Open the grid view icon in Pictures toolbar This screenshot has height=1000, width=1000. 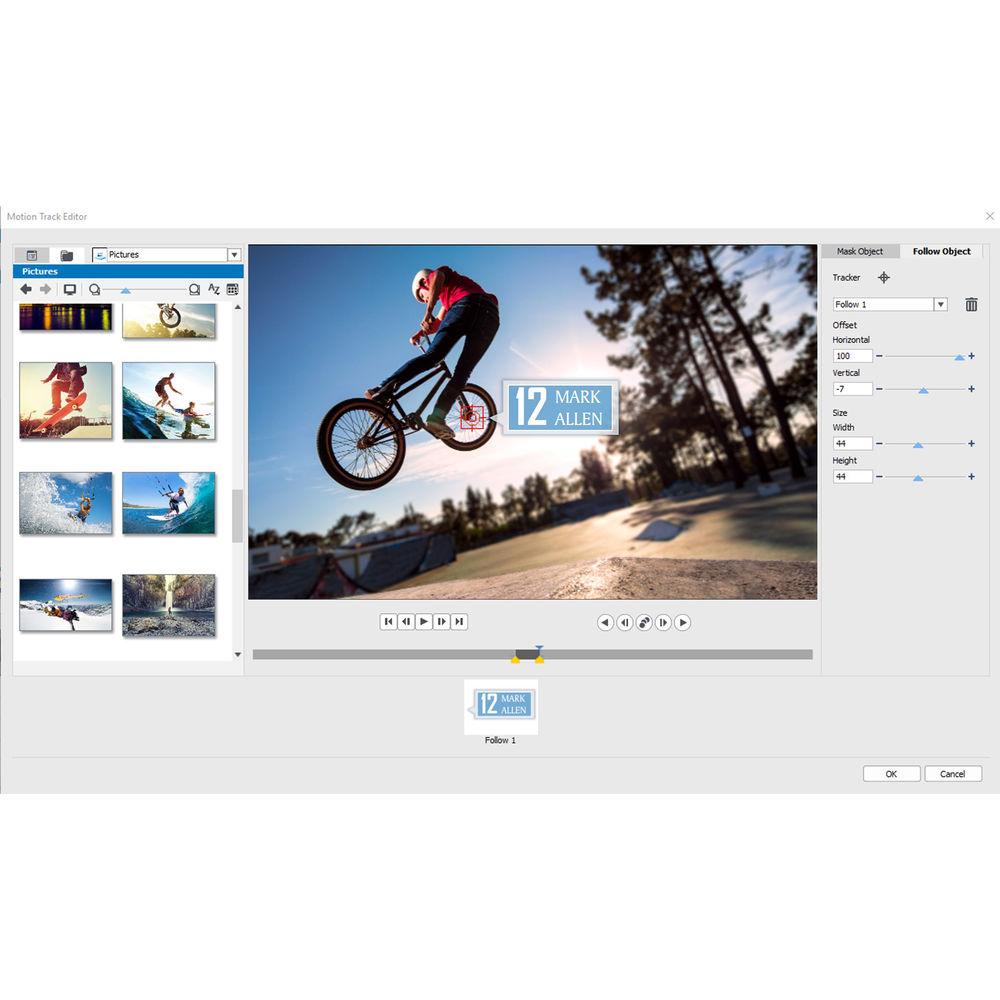[x=232, y=290]
